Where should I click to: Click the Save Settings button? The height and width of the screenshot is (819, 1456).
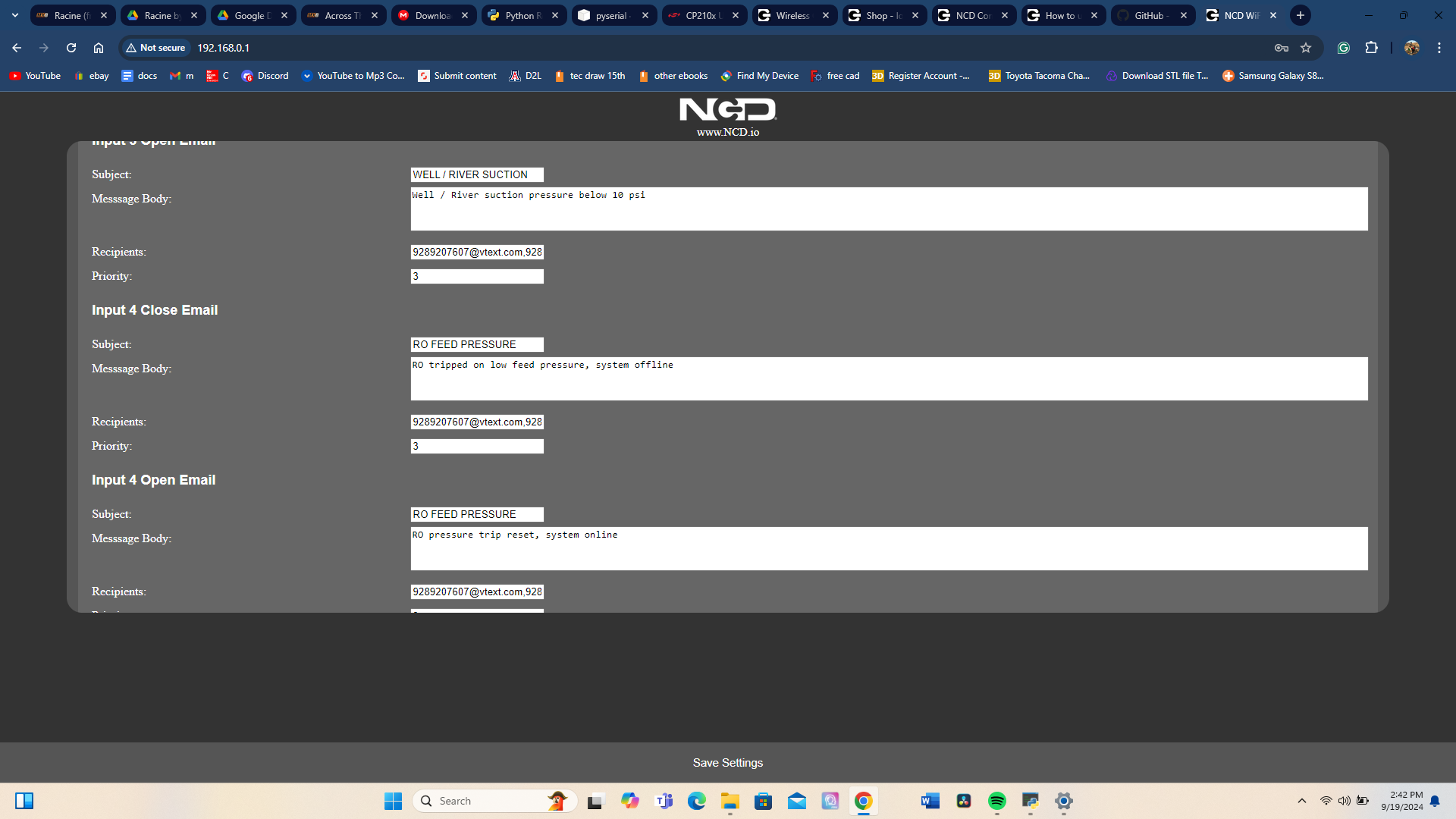[x=727, y=763]
